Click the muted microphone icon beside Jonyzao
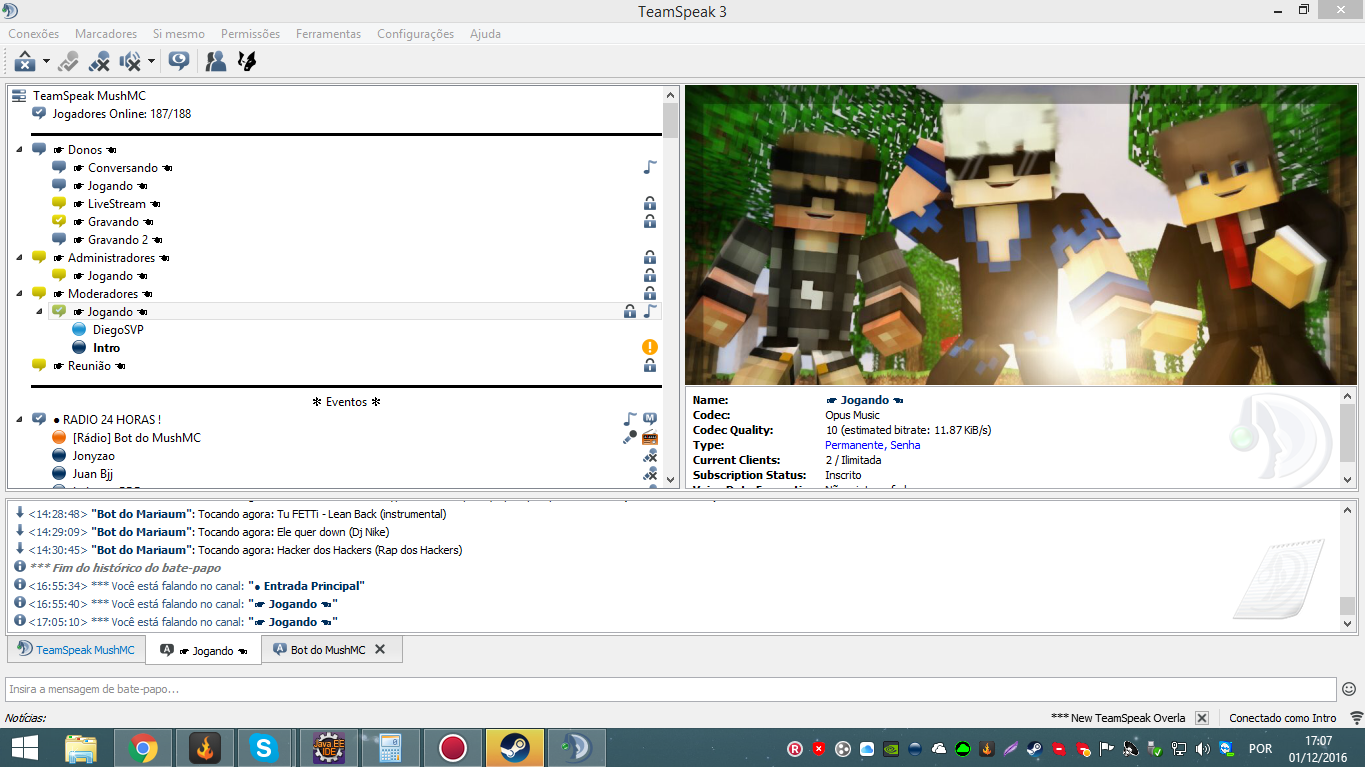 [x=650, y=456]
